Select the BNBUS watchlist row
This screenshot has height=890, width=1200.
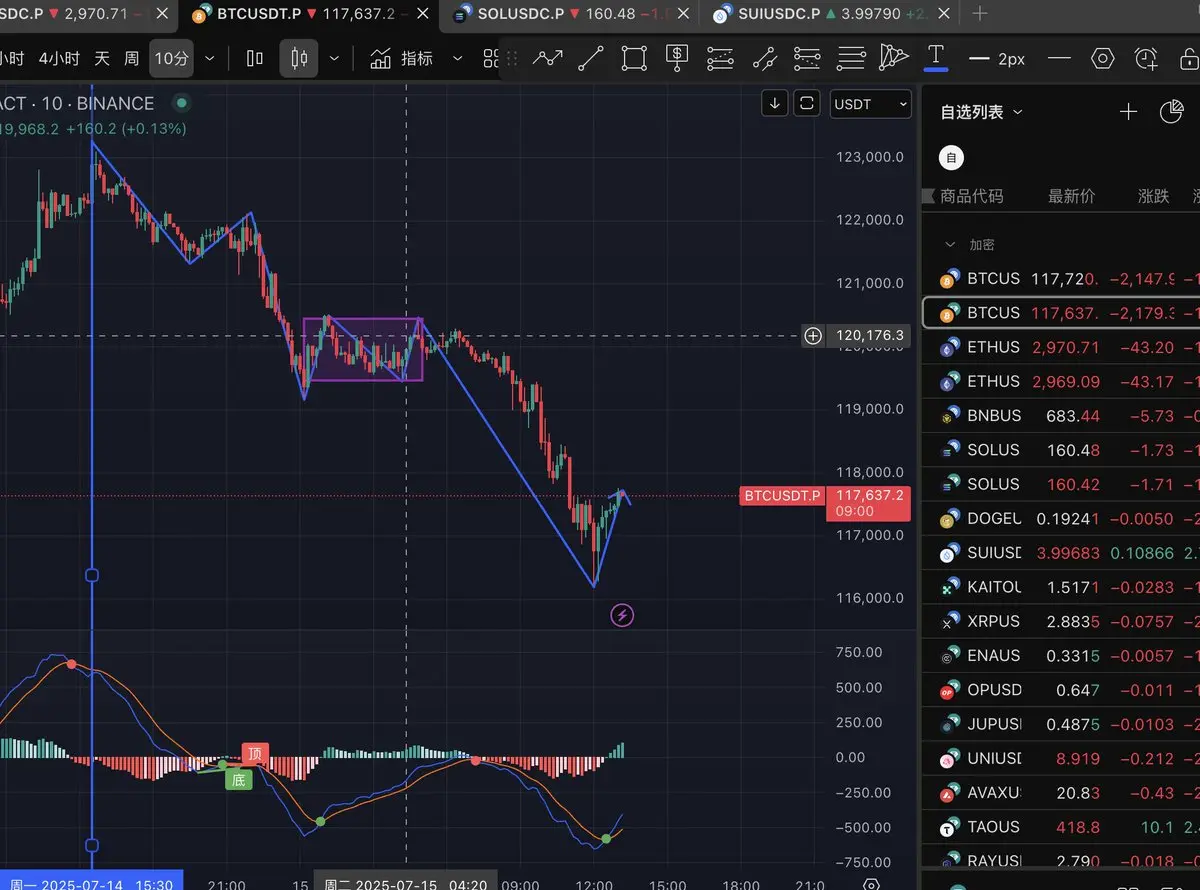(1060, 415)
